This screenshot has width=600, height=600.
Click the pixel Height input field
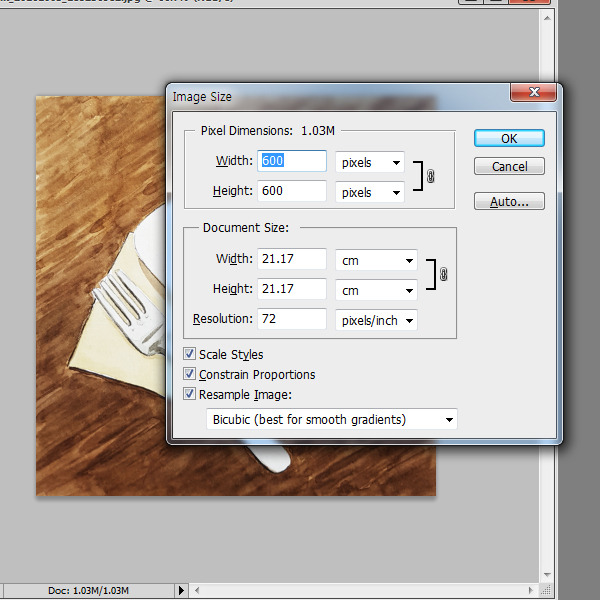(x=292, y=191)
